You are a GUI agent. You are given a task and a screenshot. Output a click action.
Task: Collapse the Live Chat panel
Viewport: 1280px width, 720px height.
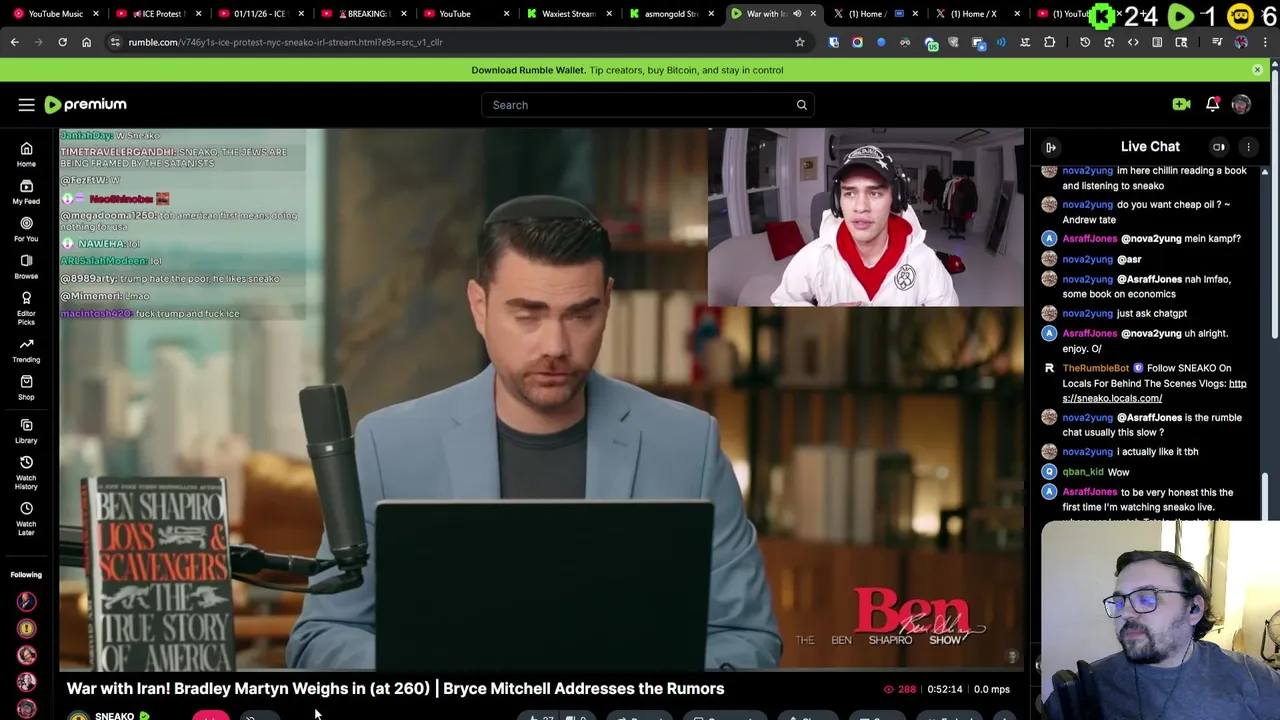tap(1051, 147)
